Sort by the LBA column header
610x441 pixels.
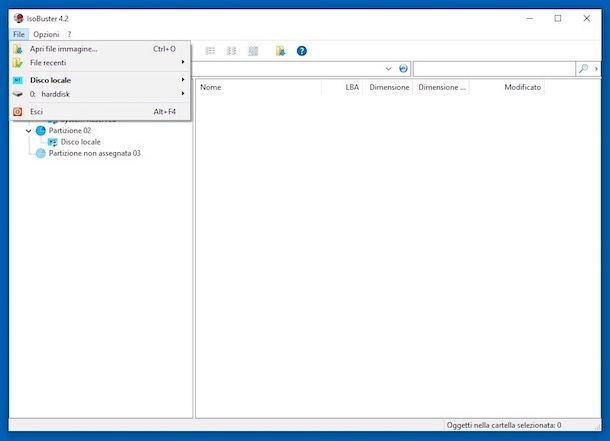342,87
